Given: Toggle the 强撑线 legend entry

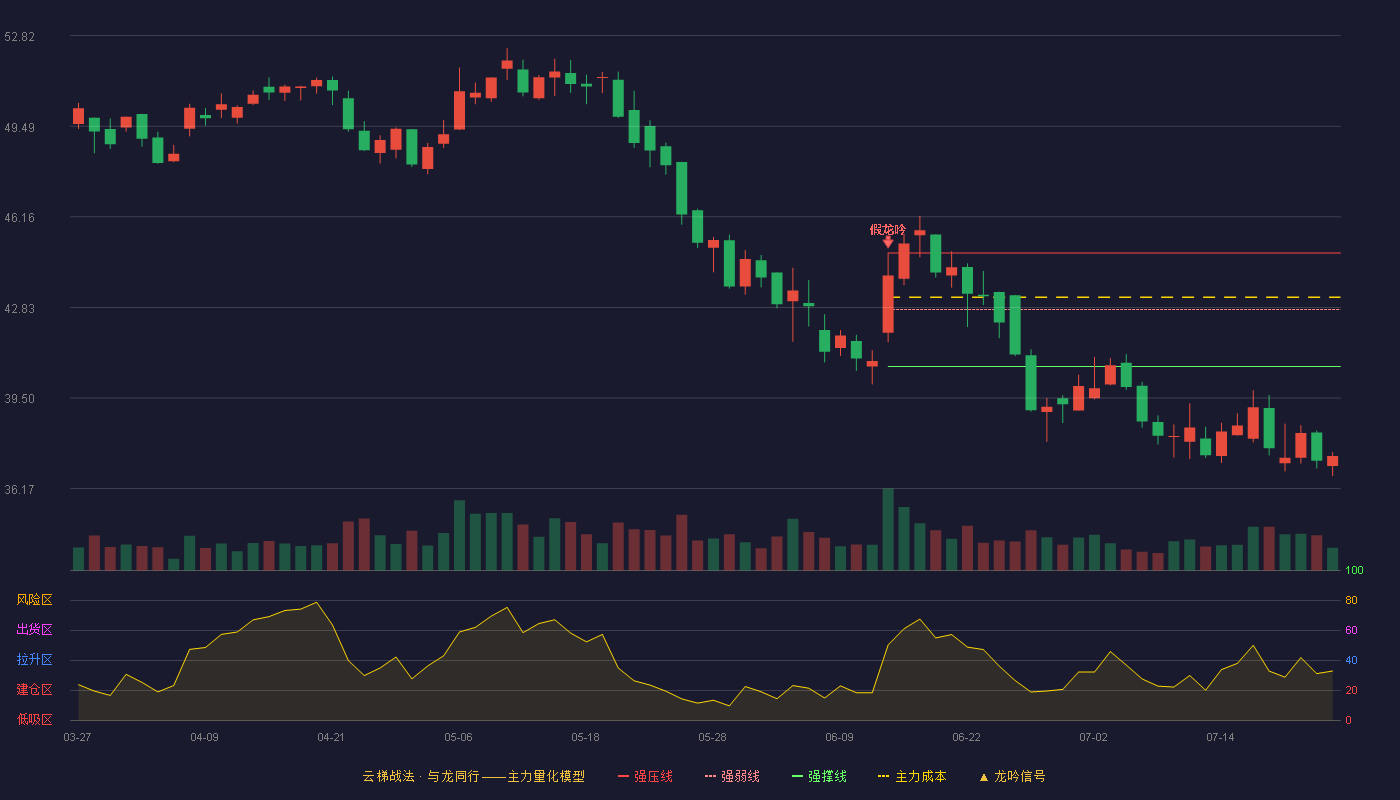Looking at the screenshot, I should click(819, 776).
